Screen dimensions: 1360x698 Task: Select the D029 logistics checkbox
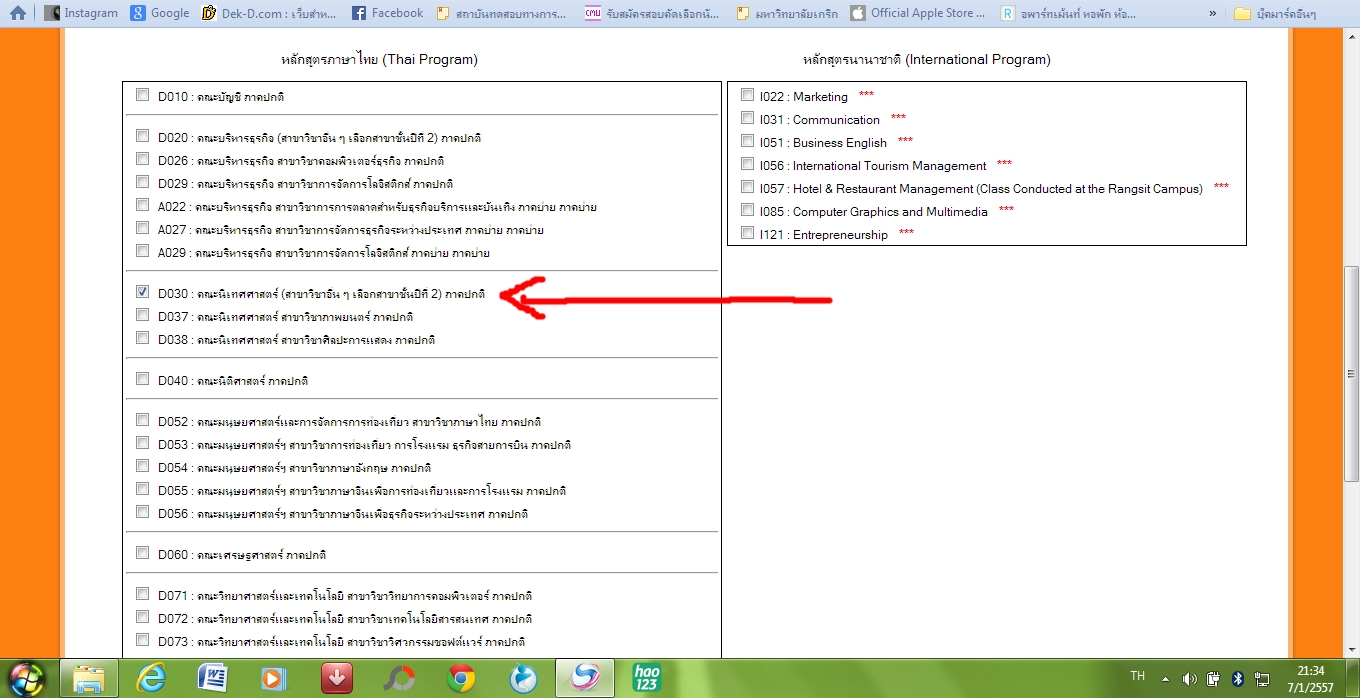tap(142, 182)
